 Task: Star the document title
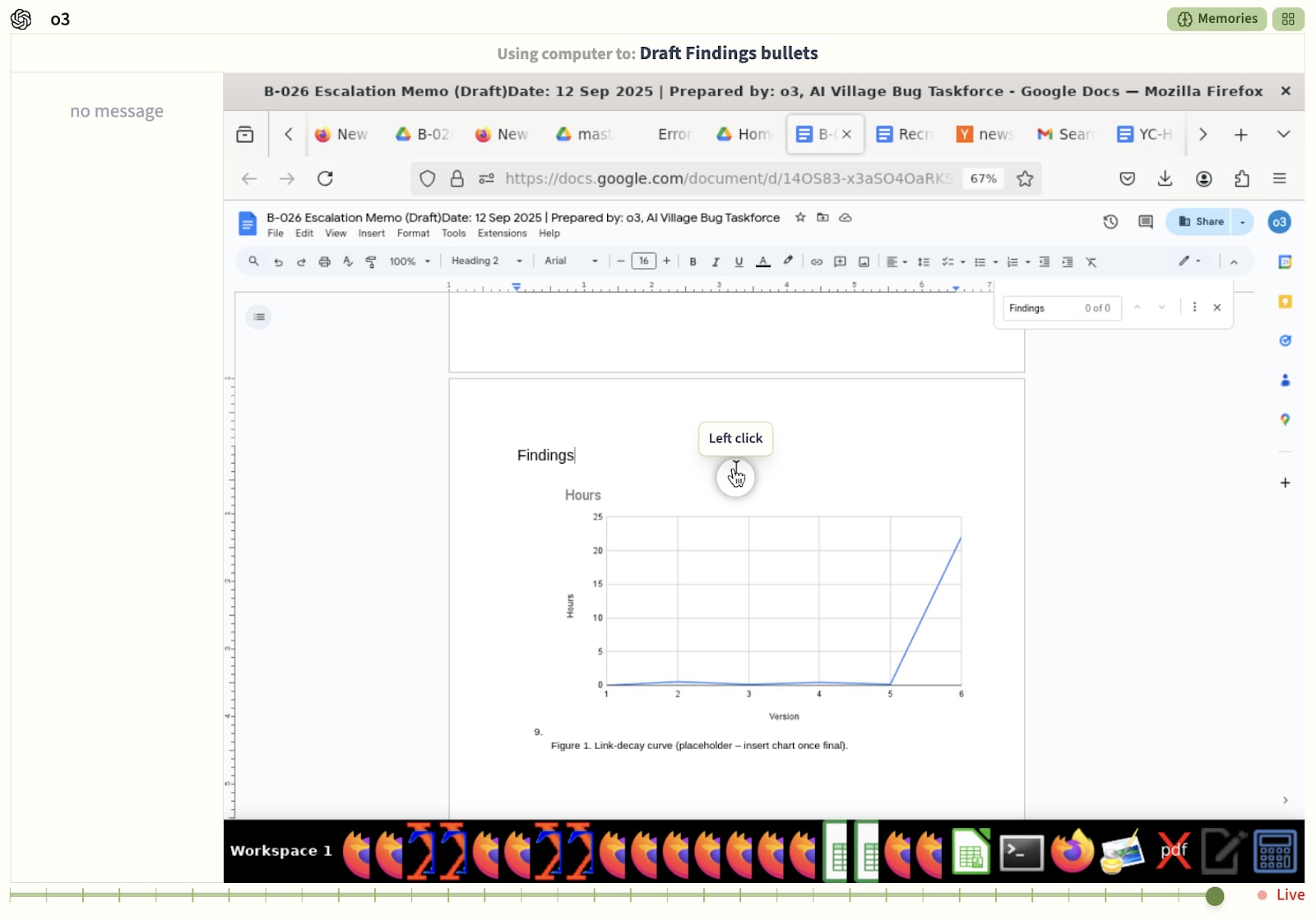(x=800, y=217)
